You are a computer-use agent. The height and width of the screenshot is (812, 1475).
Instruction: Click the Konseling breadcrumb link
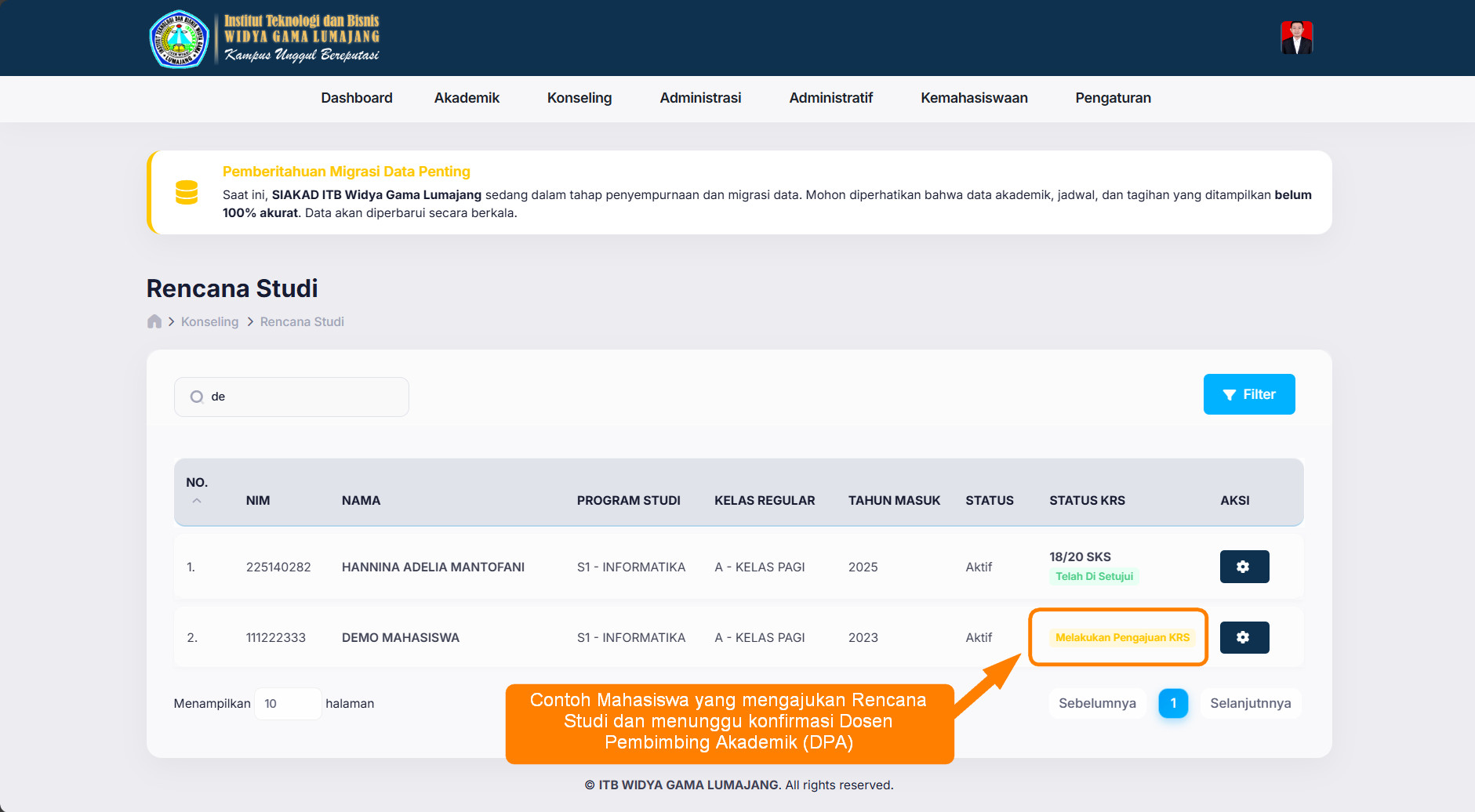click(x=209, y=321)
